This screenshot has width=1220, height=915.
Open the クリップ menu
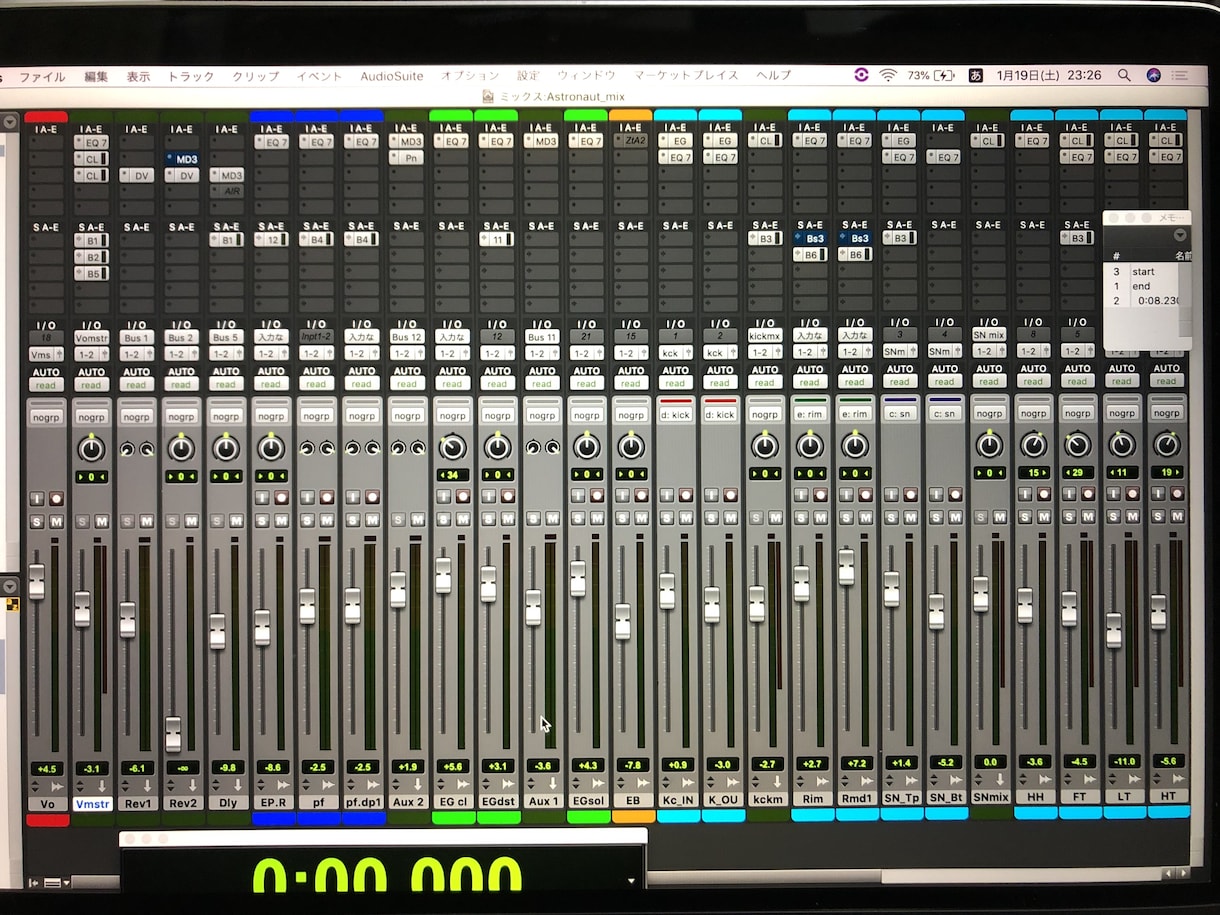pos(255,76)
